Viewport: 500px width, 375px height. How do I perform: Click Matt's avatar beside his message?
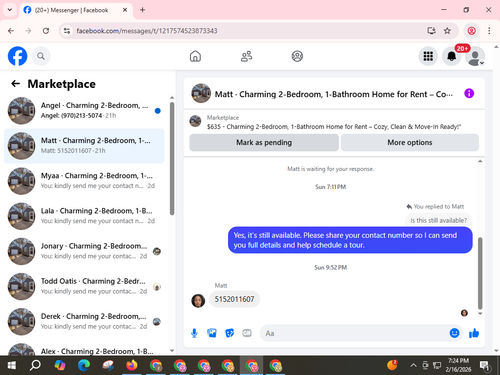[198, 301]
